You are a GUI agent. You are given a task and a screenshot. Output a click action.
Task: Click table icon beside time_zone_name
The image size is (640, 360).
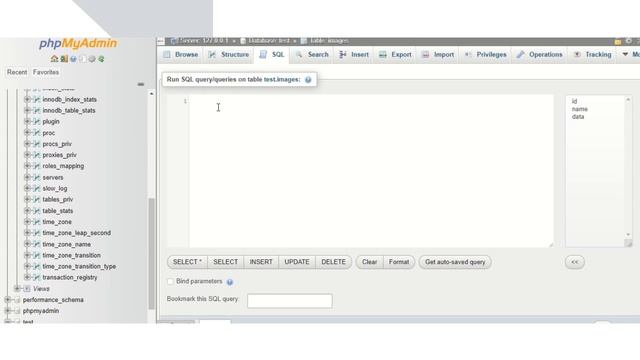(37, 244)
